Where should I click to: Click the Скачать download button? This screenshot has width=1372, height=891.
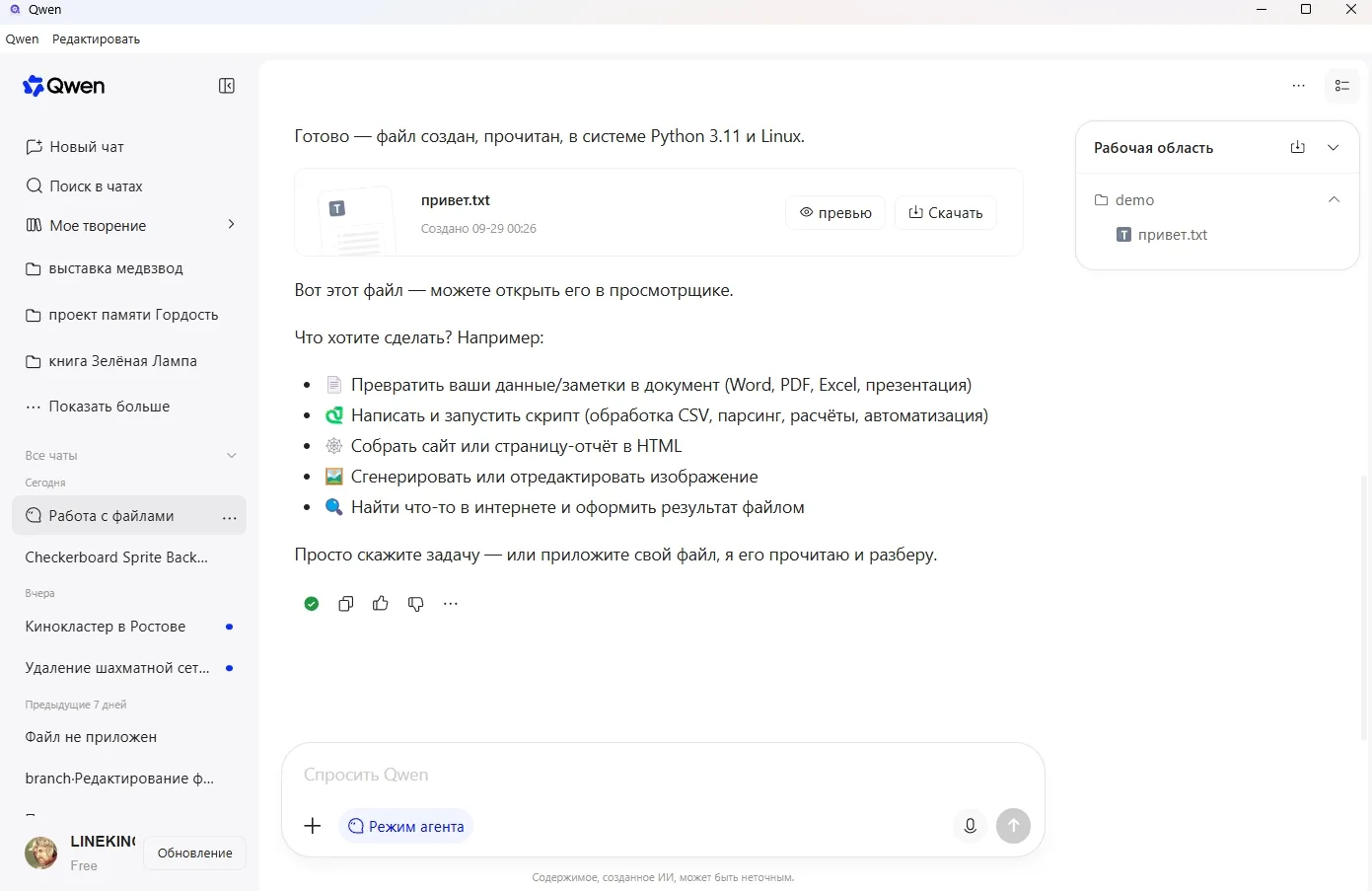[x=946, y=212]
